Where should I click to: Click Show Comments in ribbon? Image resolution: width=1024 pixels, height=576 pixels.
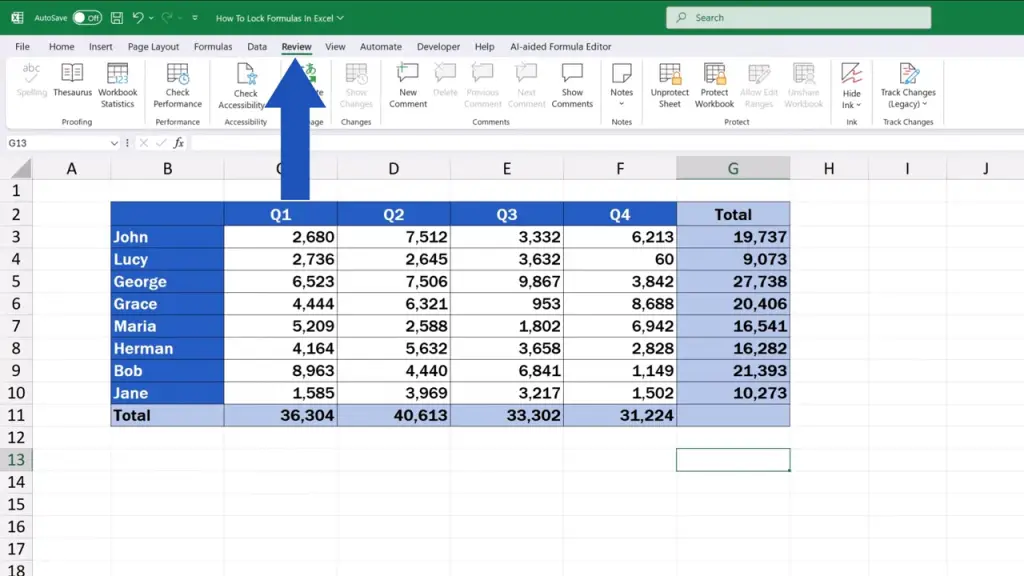(x=572, y=83)
